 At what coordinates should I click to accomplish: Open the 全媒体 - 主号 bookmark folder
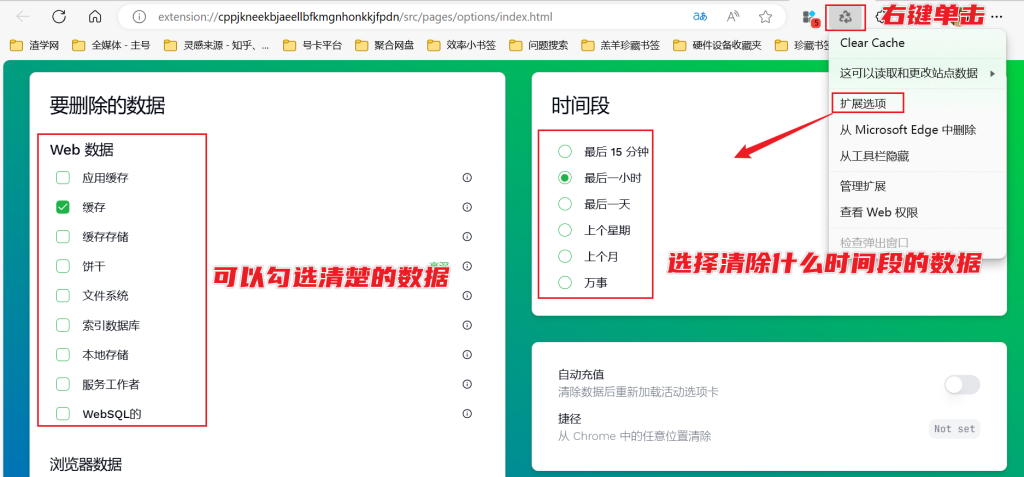[111, 46]
